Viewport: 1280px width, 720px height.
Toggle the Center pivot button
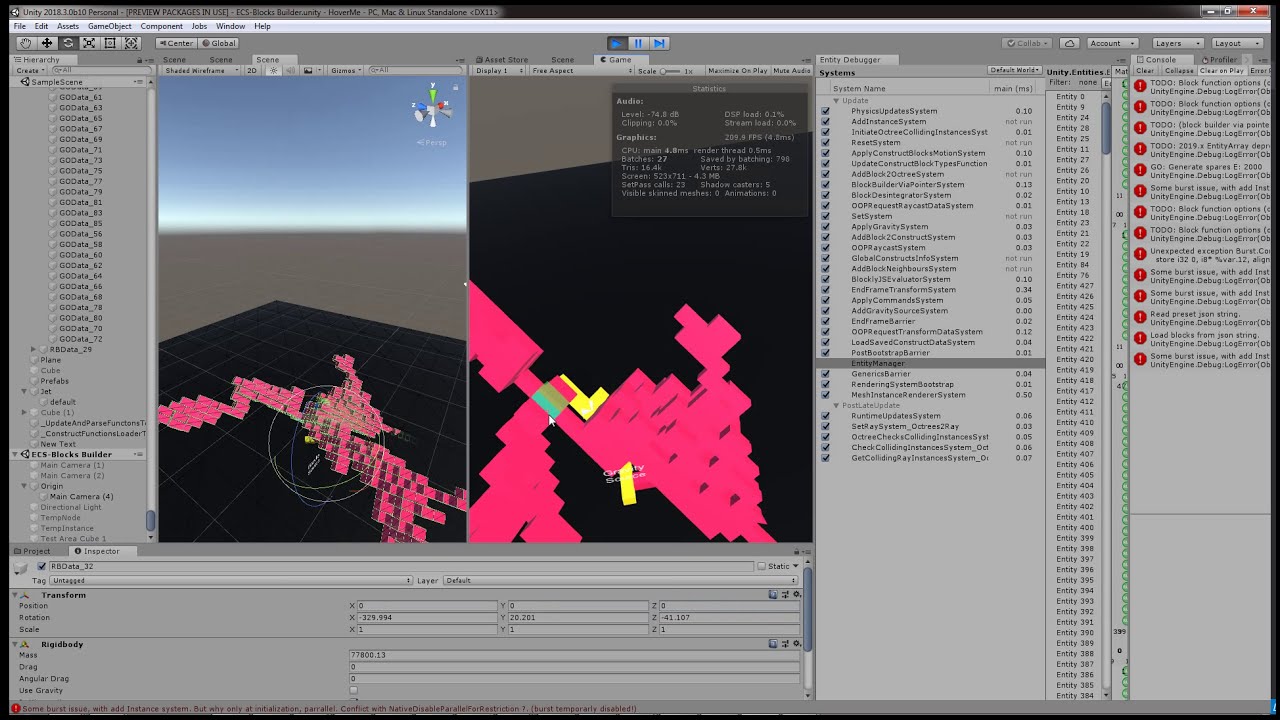click(176, 43)
